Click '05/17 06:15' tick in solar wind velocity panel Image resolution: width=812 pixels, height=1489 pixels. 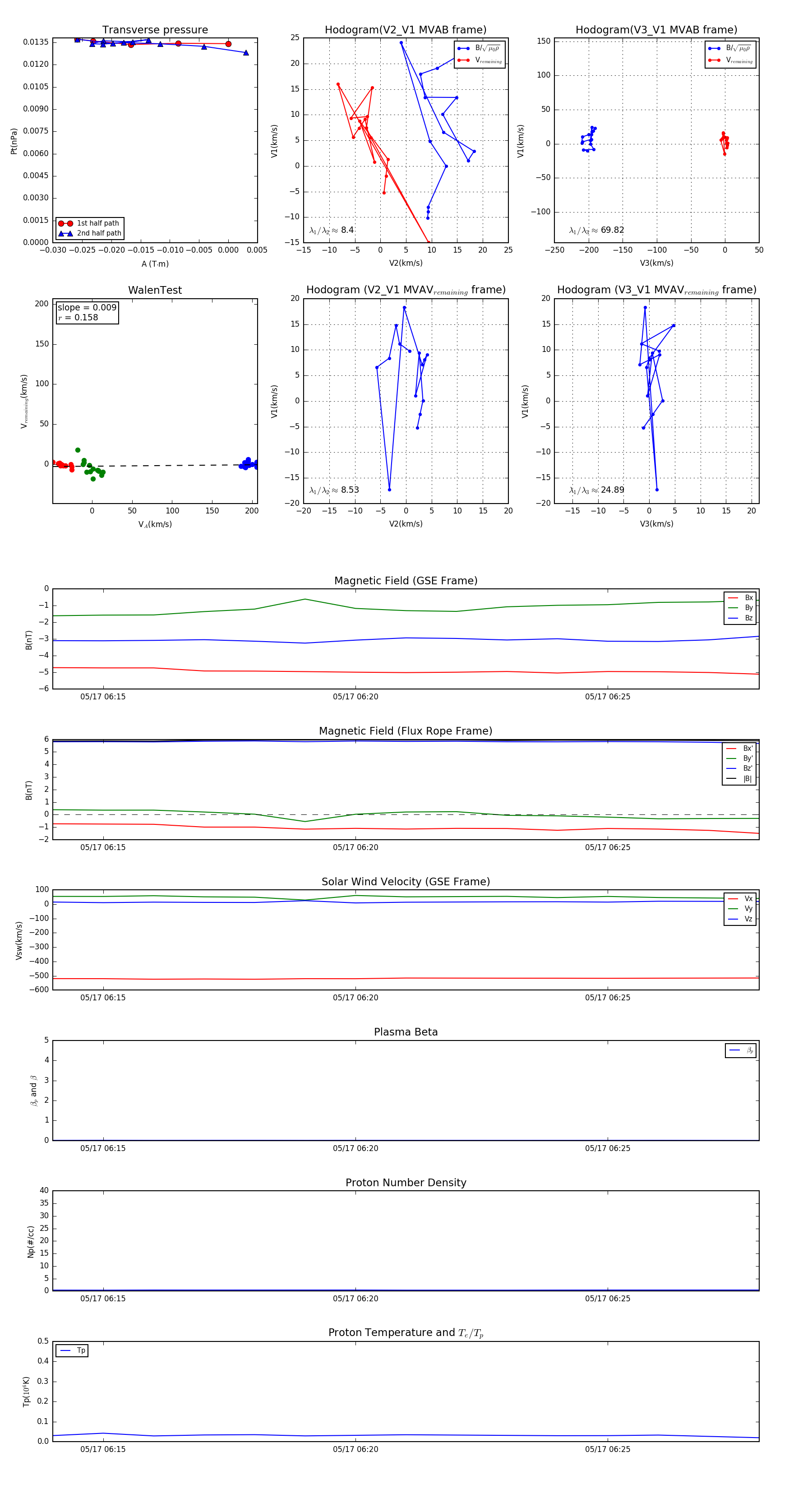pyautogui.click(x=103, y=998)
